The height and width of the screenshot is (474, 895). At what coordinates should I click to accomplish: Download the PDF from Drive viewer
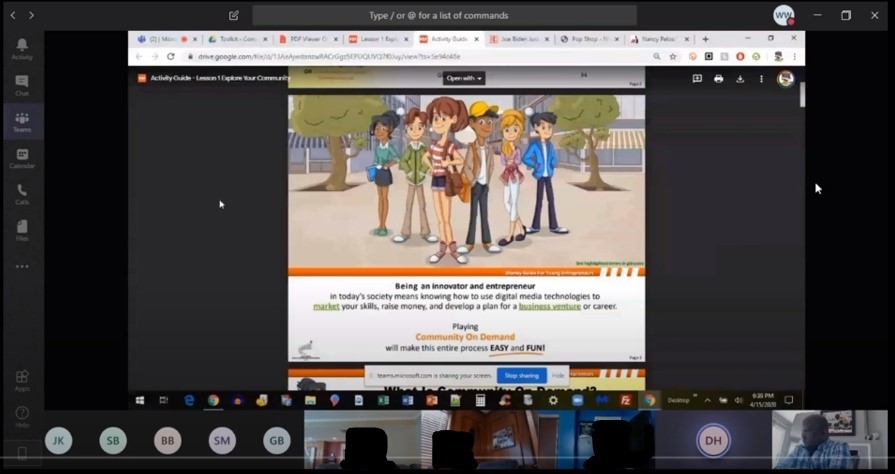740,79
